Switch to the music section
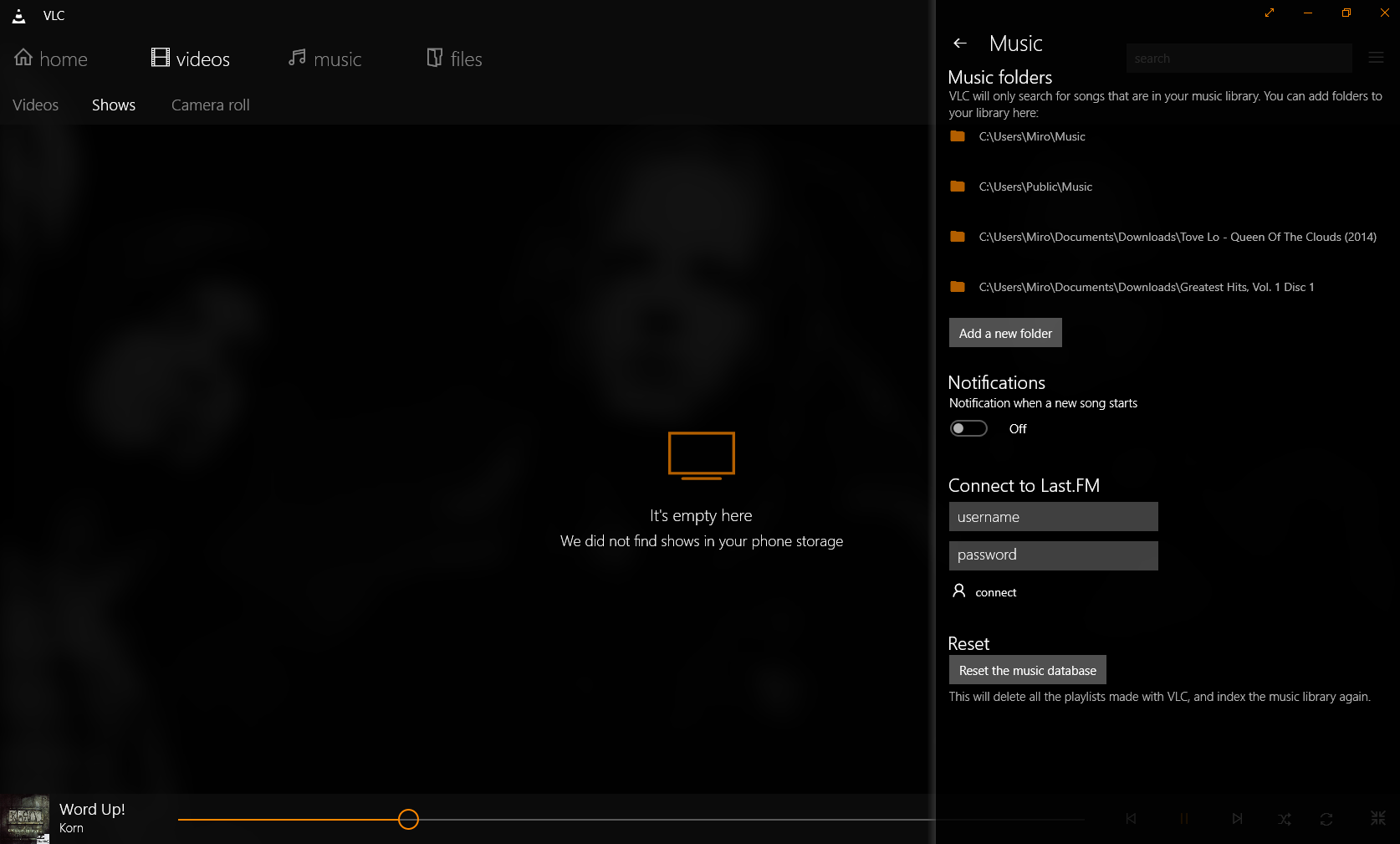This screenshot has height=844, width=1400. click(324, 59)
